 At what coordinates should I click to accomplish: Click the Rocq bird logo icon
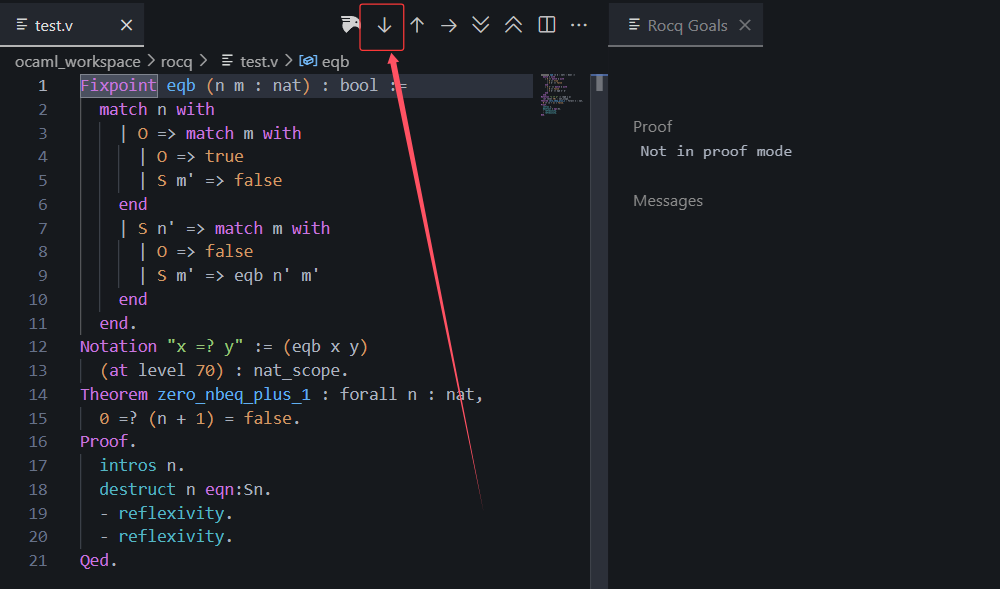click(350, 25)
